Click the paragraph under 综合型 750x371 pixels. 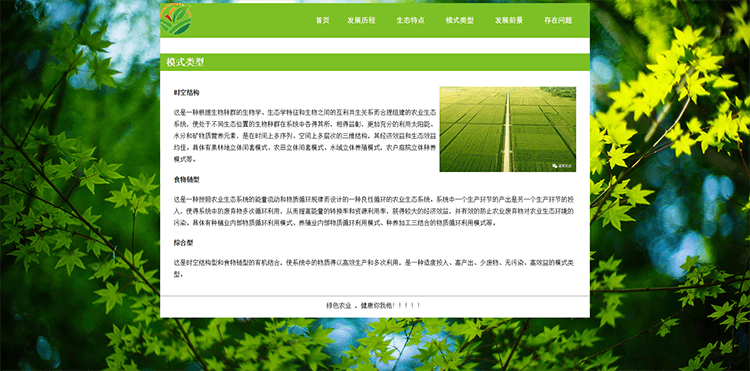point(375,268)
